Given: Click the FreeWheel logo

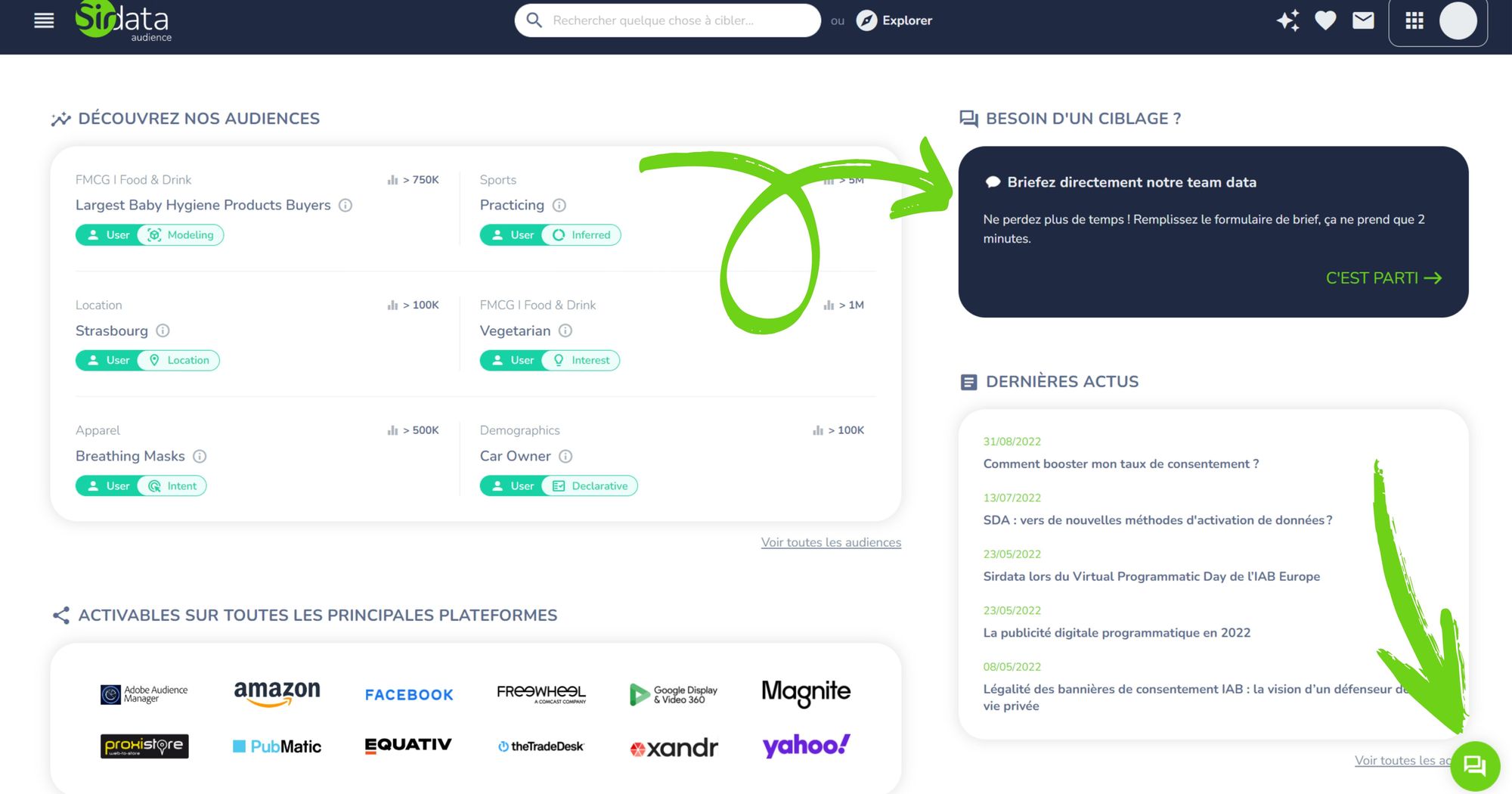Looking at the screenshot, I should (541, 693).
